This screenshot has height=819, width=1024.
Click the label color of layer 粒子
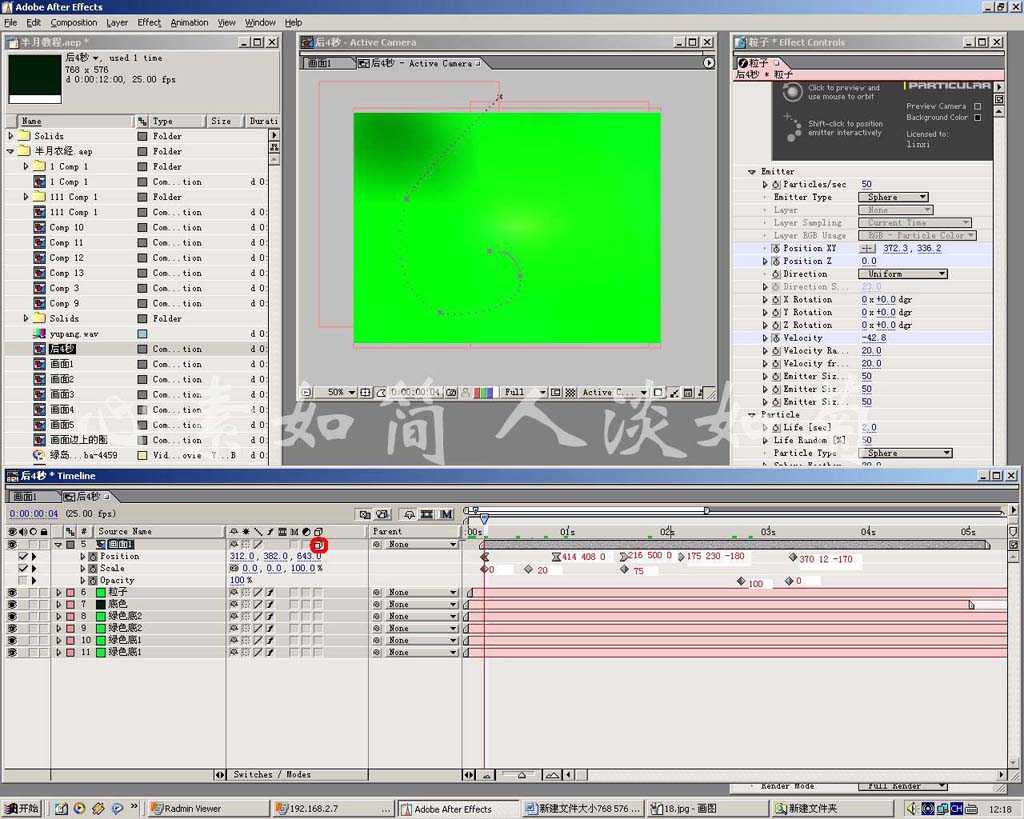click(70, 592)
